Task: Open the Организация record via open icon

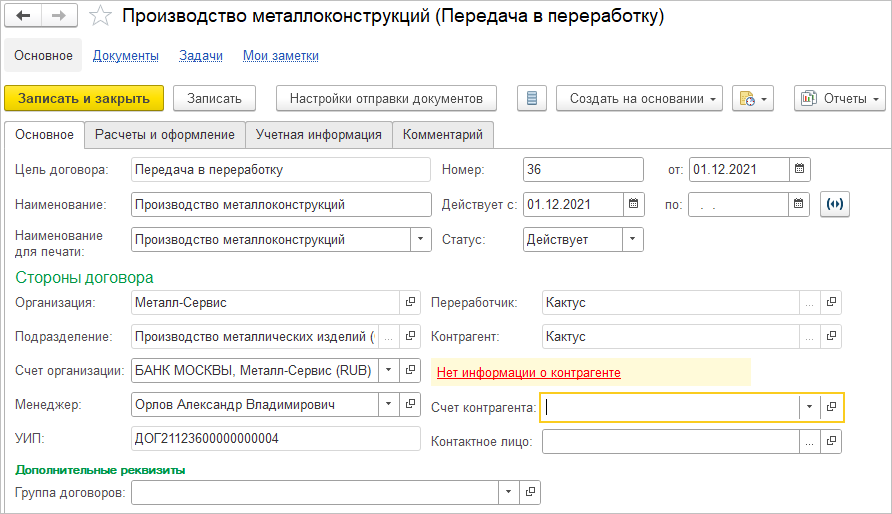Action: (410, 302)
